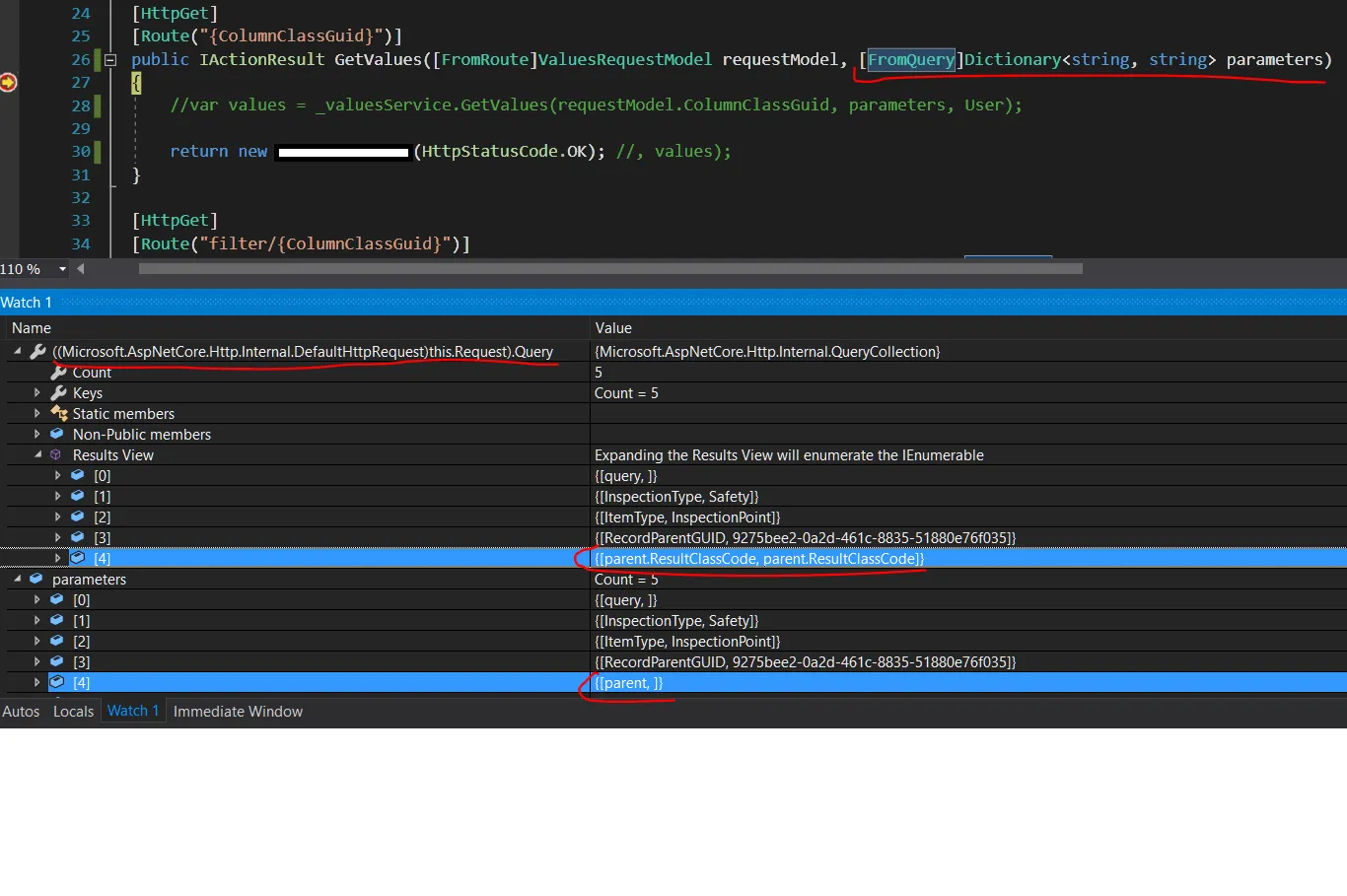Click the editor's scroll-left arrow
The width and height of the screenshot is (1347, 896).
click(81, 269)
